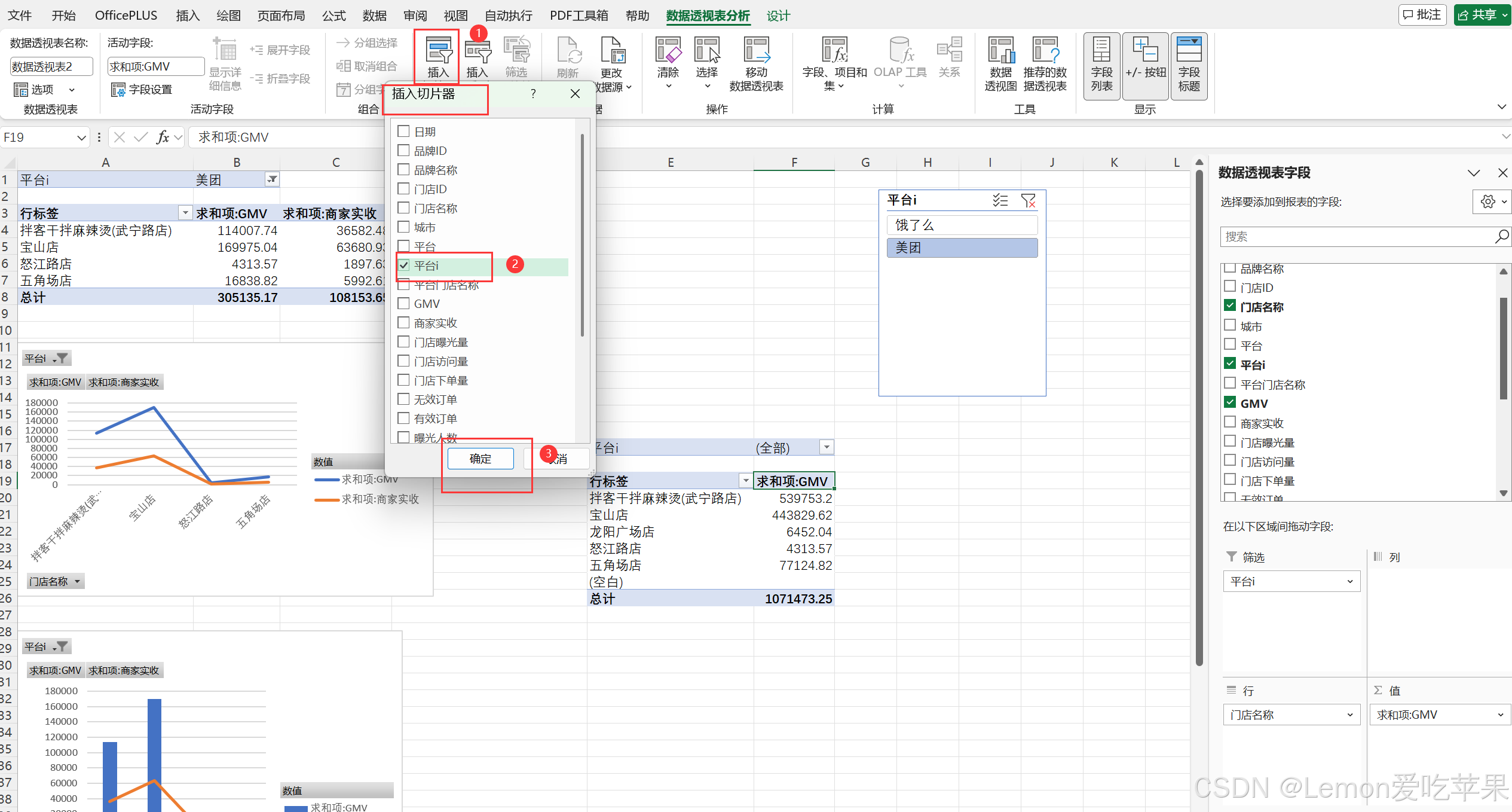Open the Name Box dropdown beside F19
The width and height of the screenshot is (1512, 812).
tap(82, 138)
